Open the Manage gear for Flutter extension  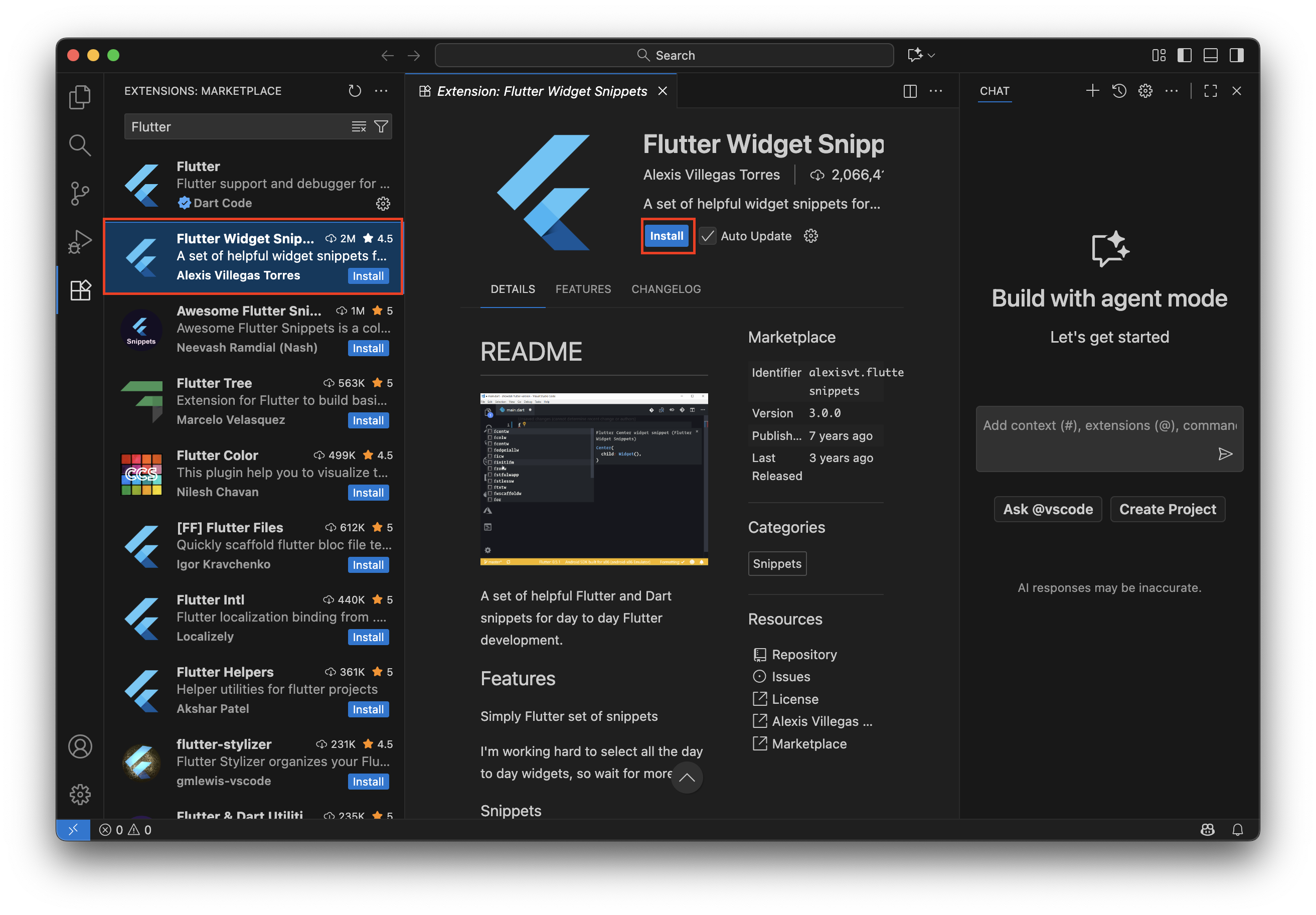(383, 204)
